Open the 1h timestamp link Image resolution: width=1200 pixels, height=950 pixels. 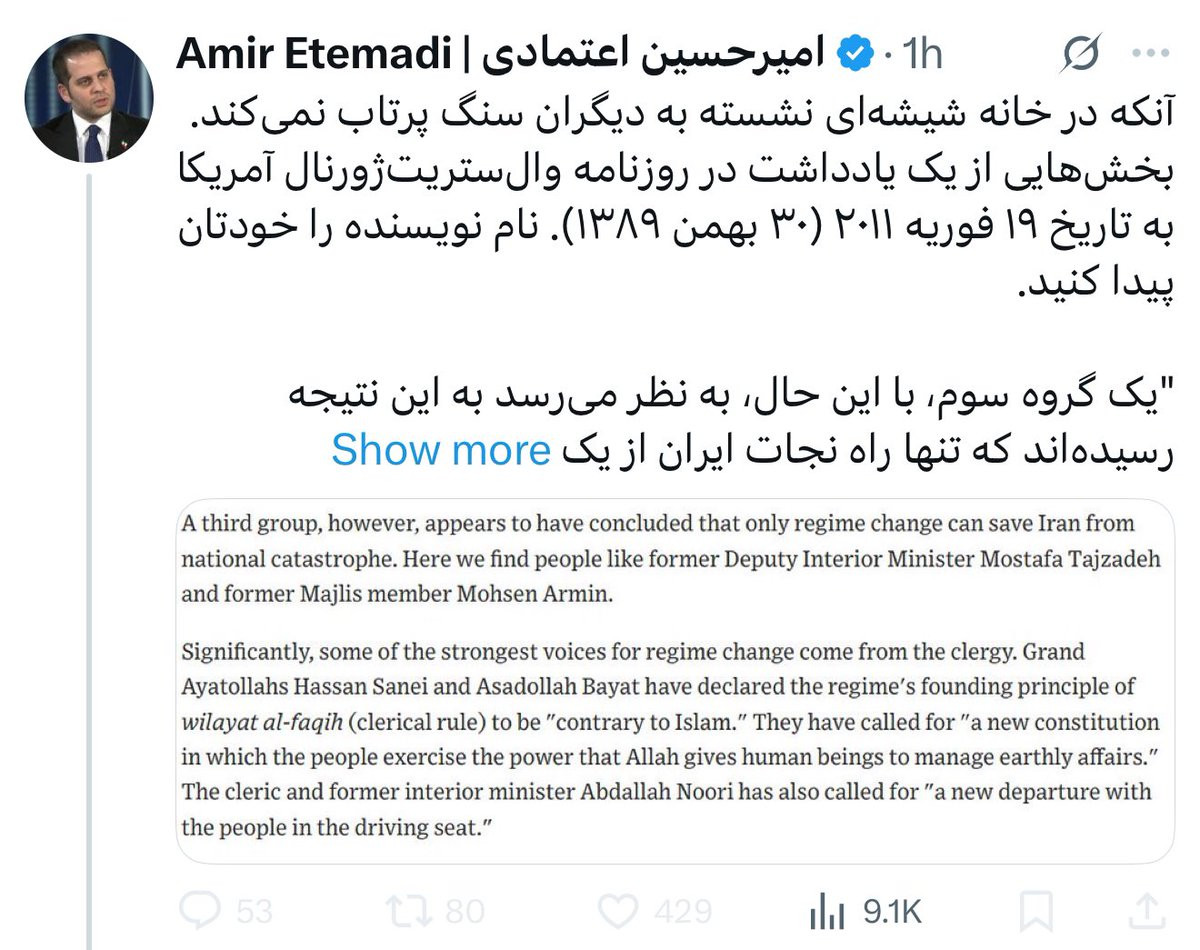click(x=922, y=55)
